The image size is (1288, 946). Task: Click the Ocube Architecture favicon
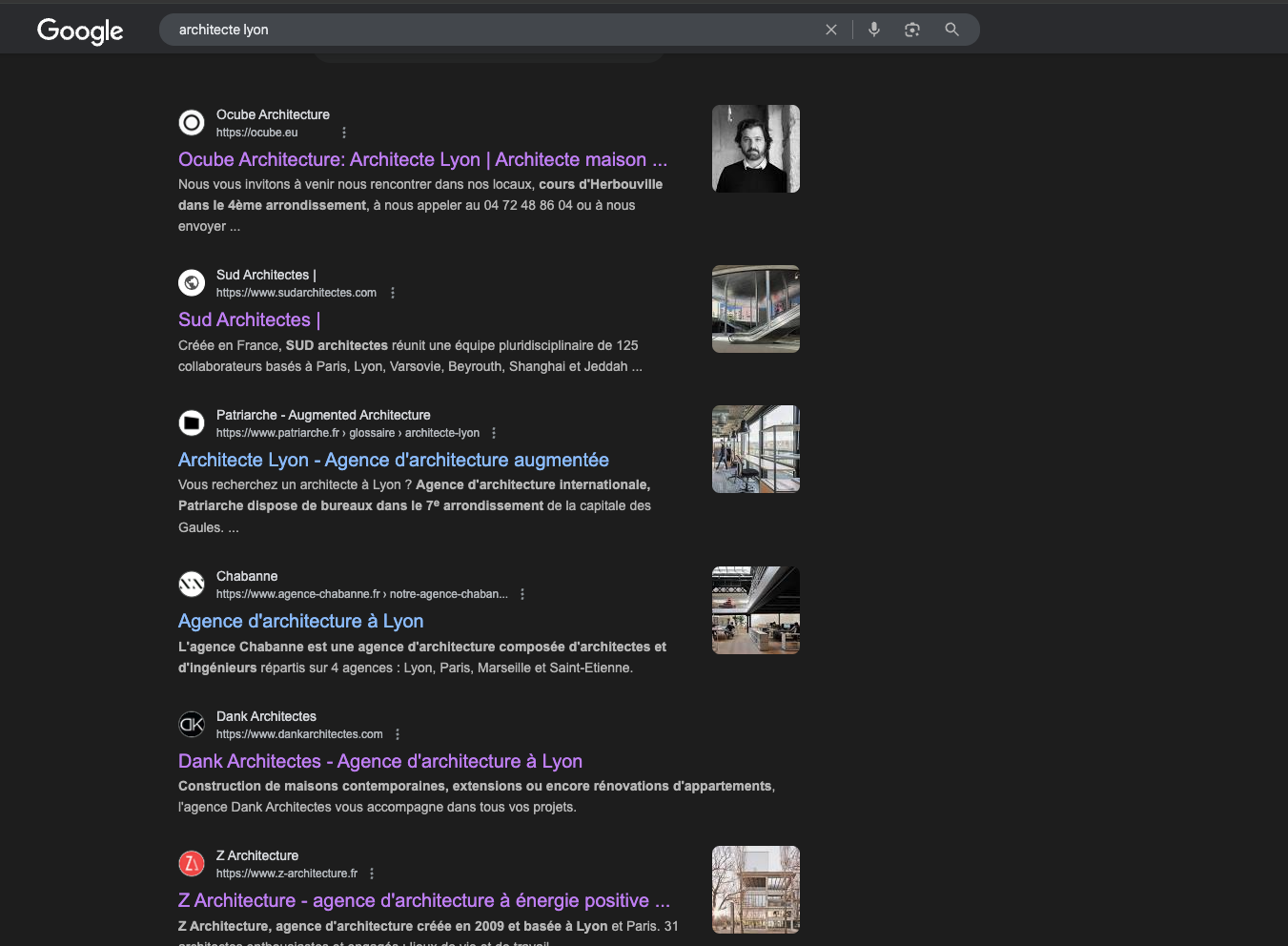(x=192, y=123)
